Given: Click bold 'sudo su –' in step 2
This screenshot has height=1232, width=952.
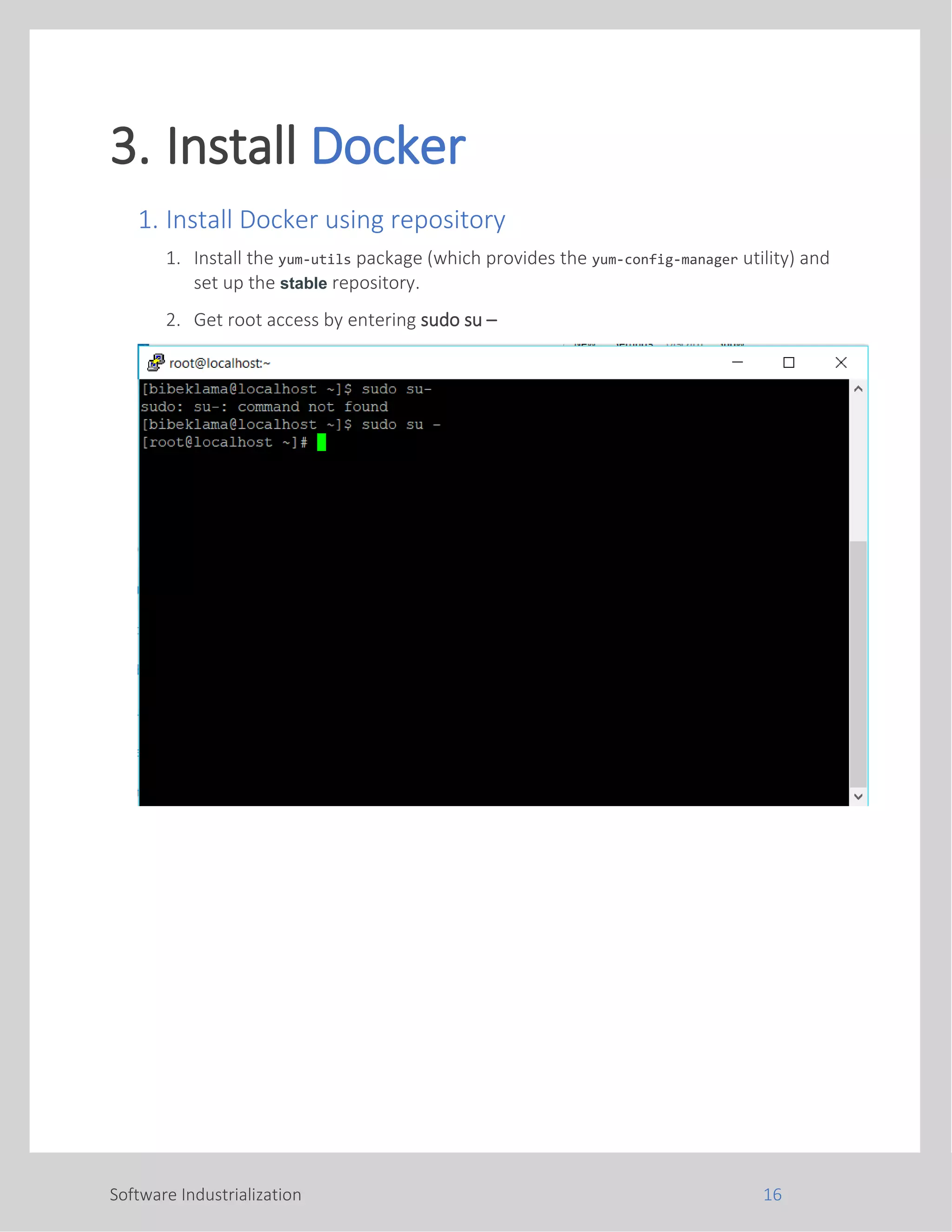Looking at the screenshot, I should tap(458, 320).
